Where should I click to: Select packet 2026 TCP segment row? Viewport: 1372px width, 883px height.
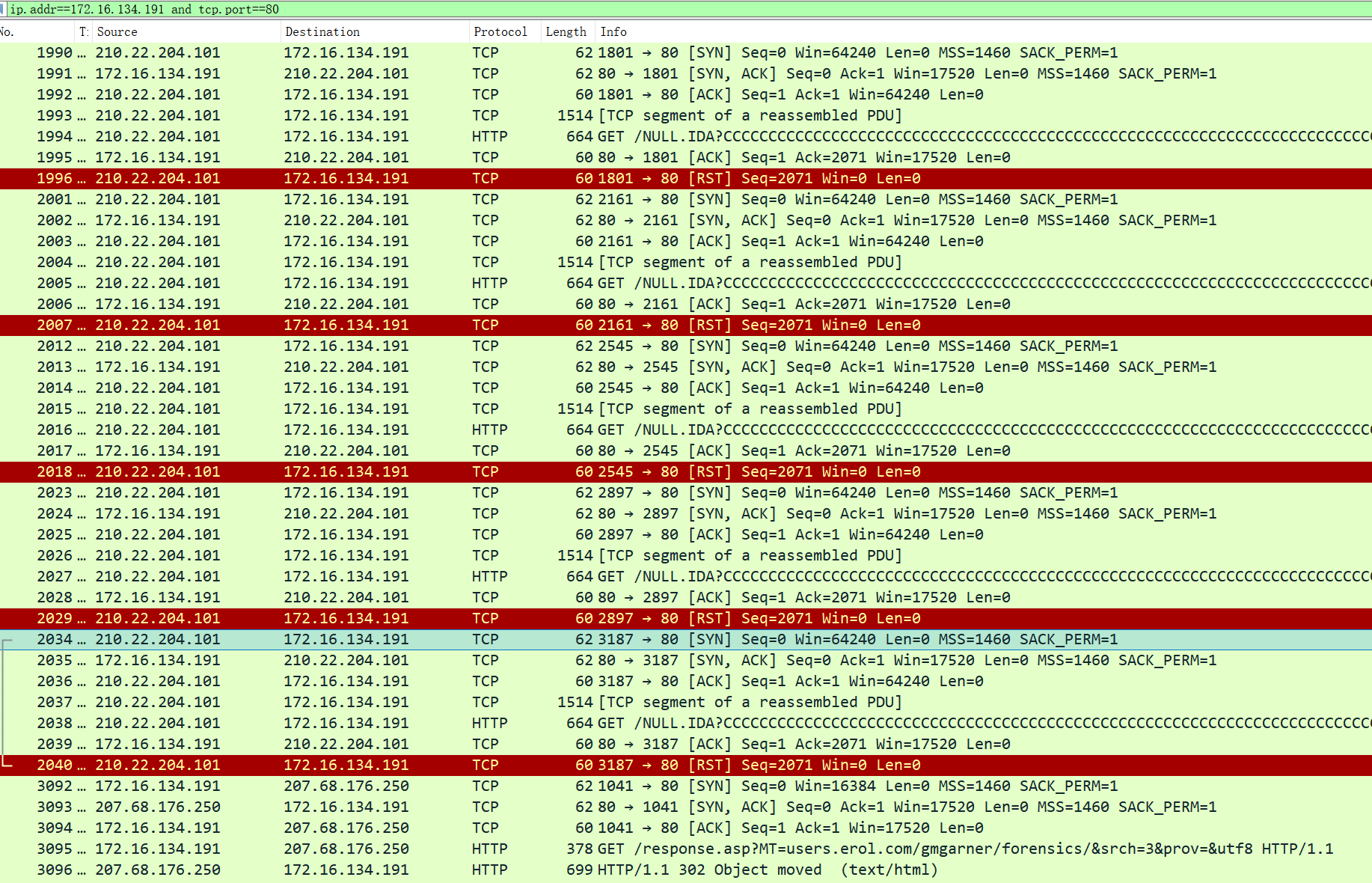(x=686, y=555)
